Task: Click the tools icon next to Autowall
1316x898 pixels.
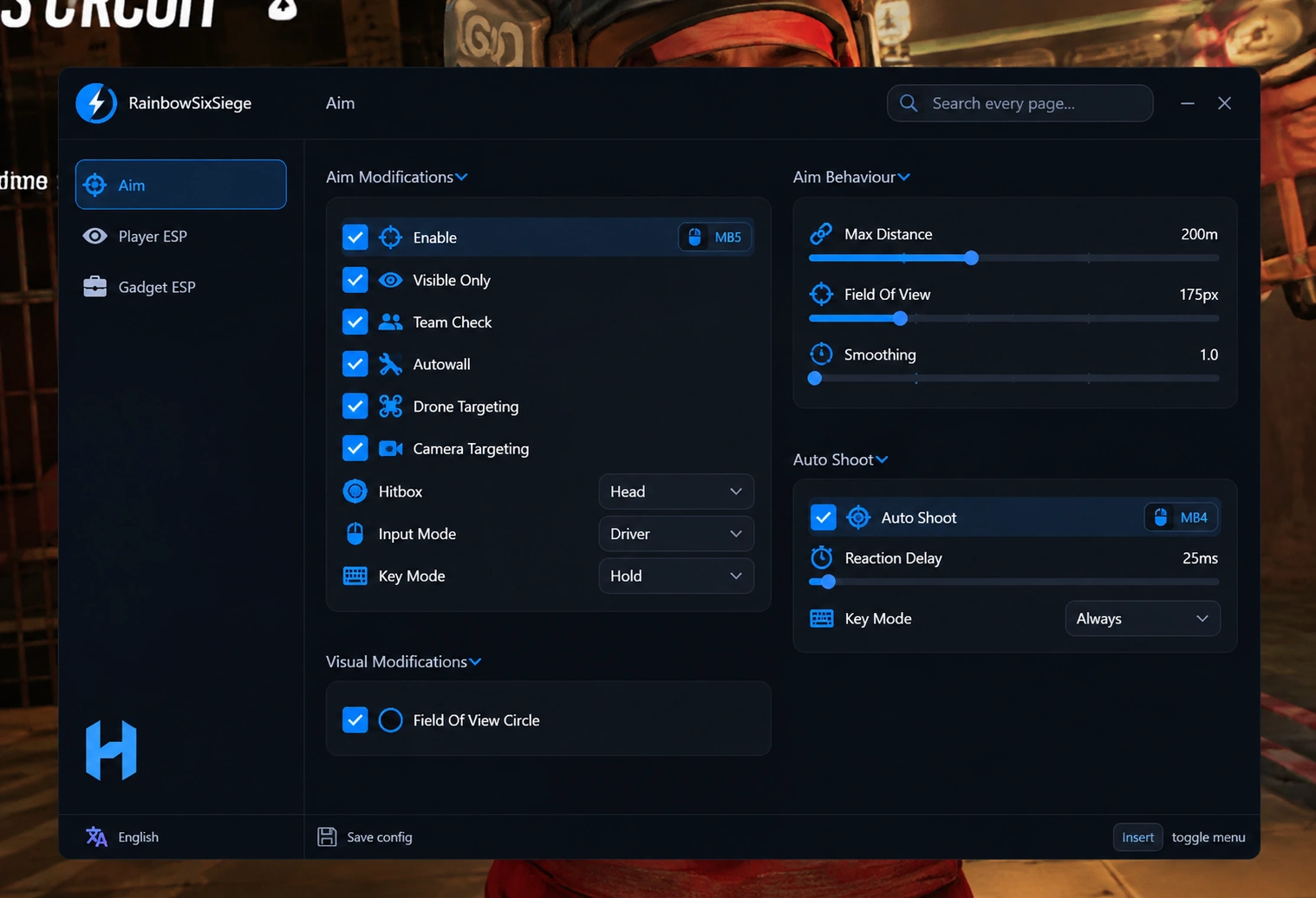Action: (391, 364)
